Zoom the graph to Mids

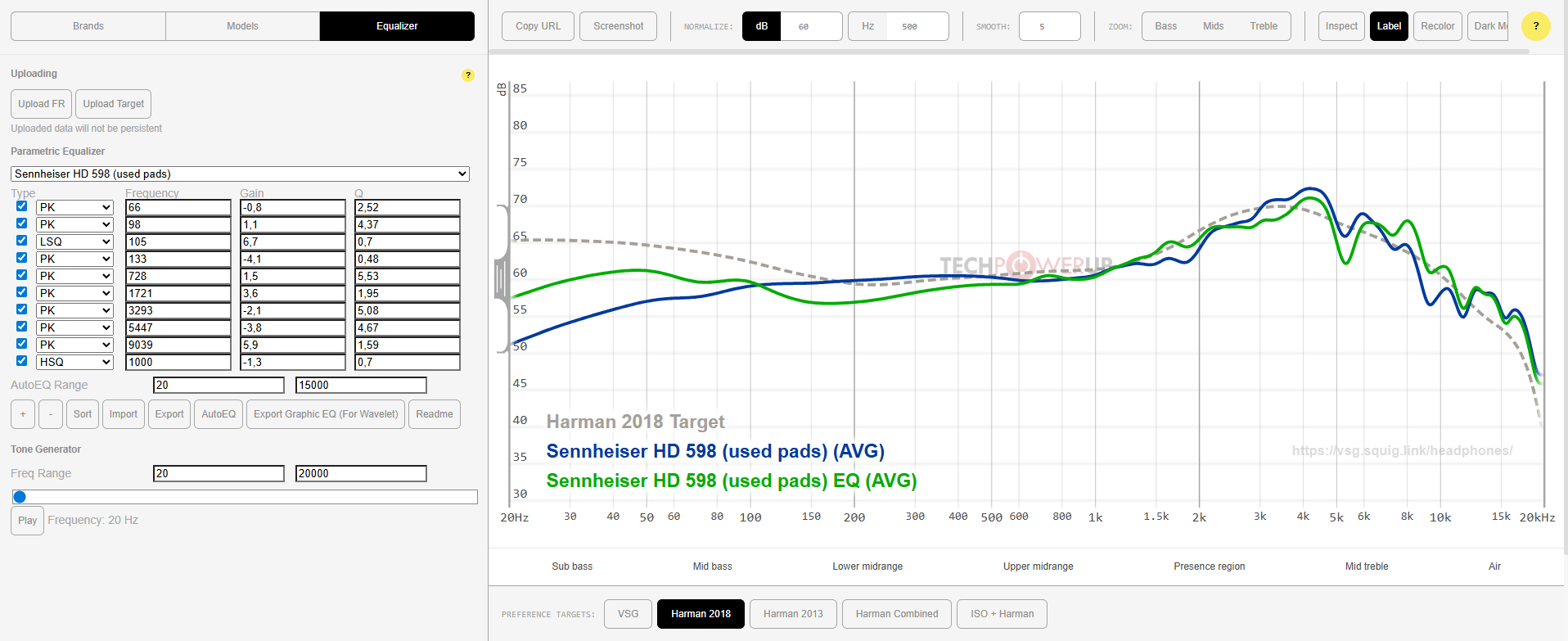(x=1214, y=26)
